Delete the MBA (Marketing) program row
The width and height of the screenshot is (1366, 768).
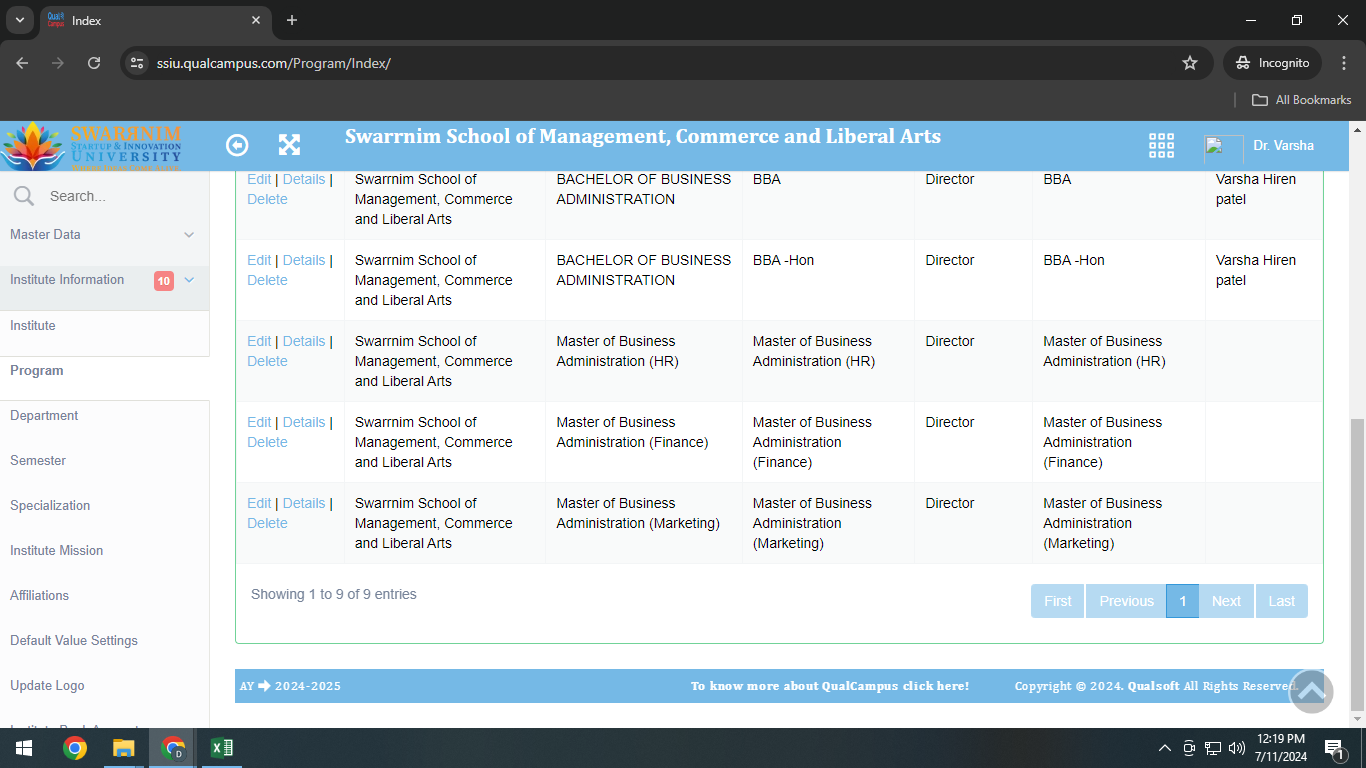267,523
